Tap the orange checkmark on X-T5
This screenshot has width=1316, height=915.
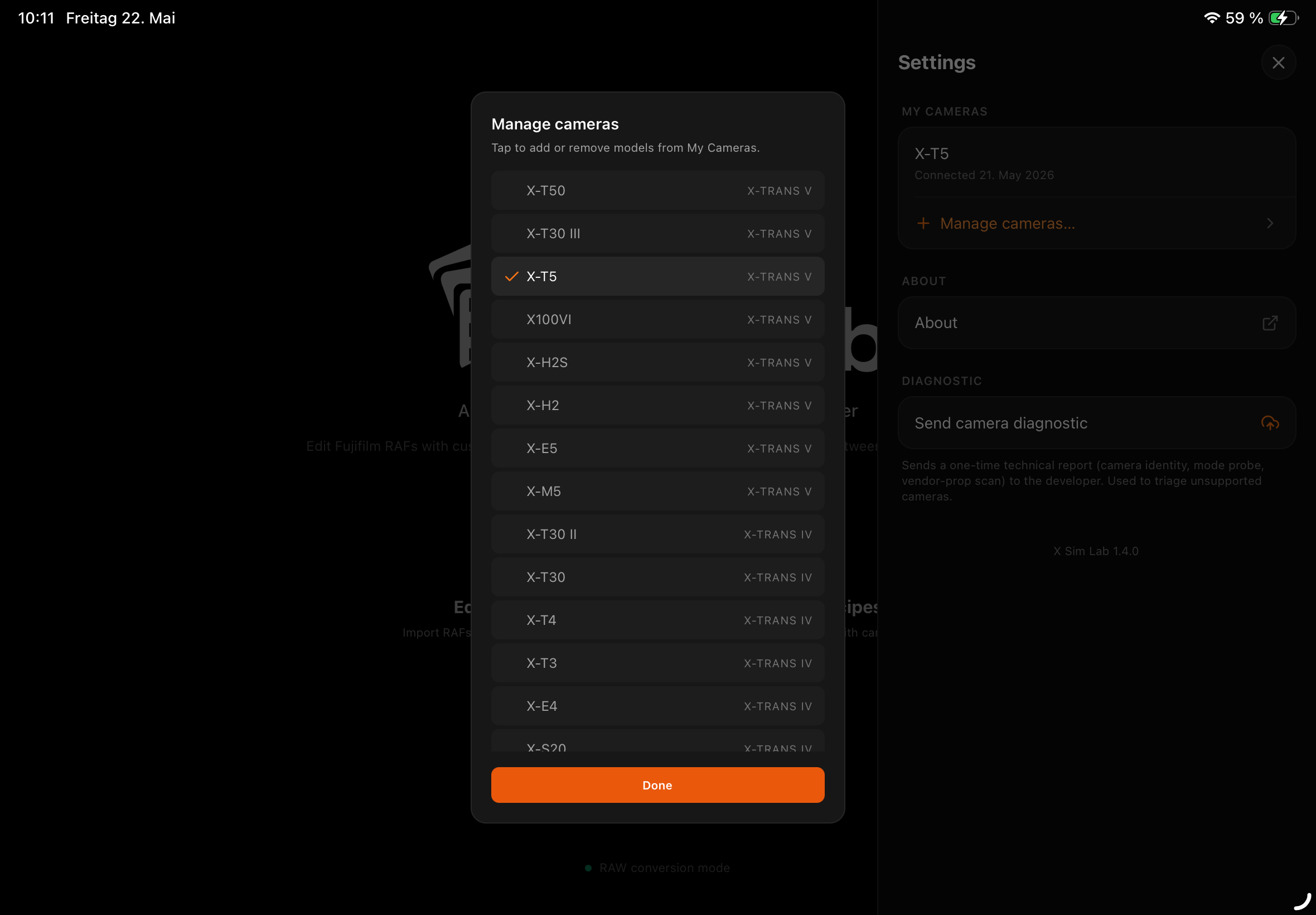pyautogui.click(x=511, y=276)
